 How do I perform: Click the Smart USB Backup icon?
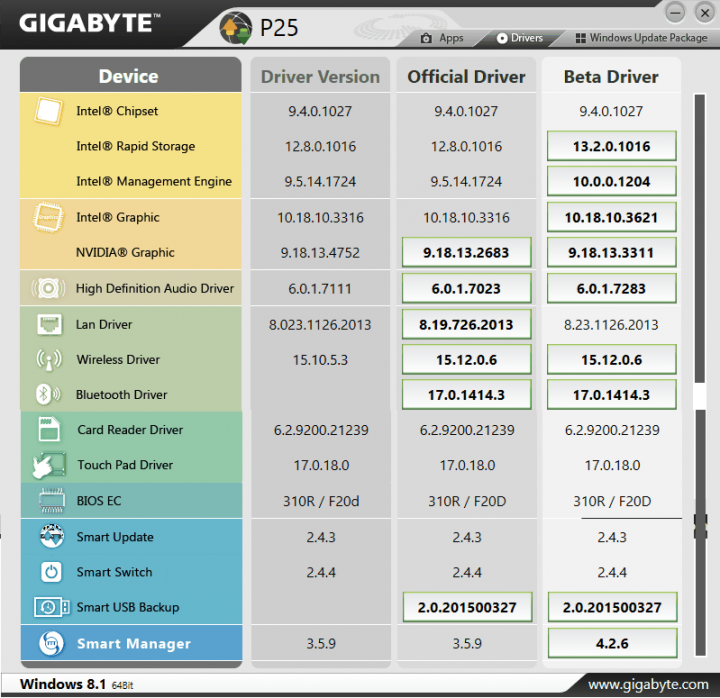[51, 607]
